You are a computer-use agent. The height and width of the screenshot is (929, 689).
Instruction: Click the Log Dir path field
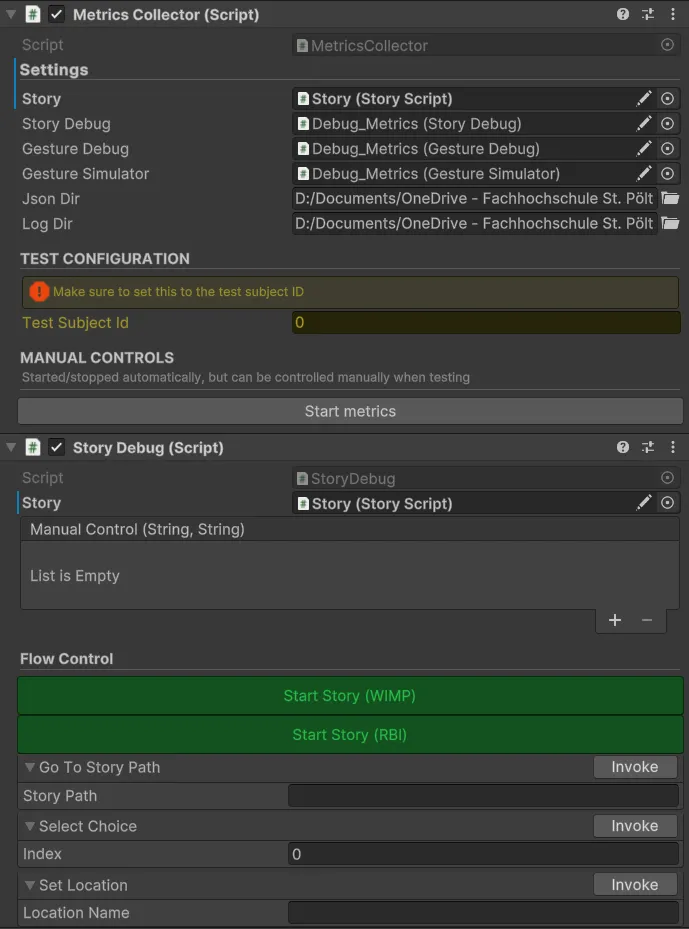[x=475, y=223]
